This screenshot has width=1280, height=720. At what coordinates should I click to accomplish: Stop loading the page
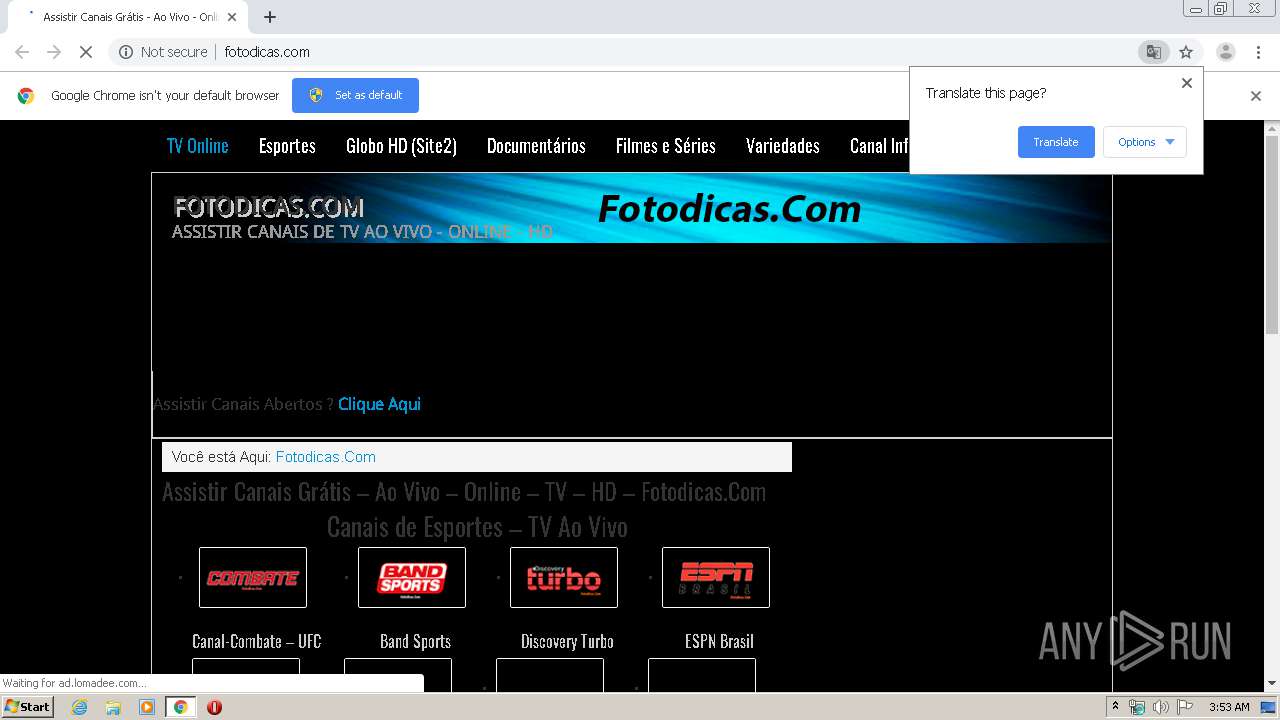click(x=86, y=52)
